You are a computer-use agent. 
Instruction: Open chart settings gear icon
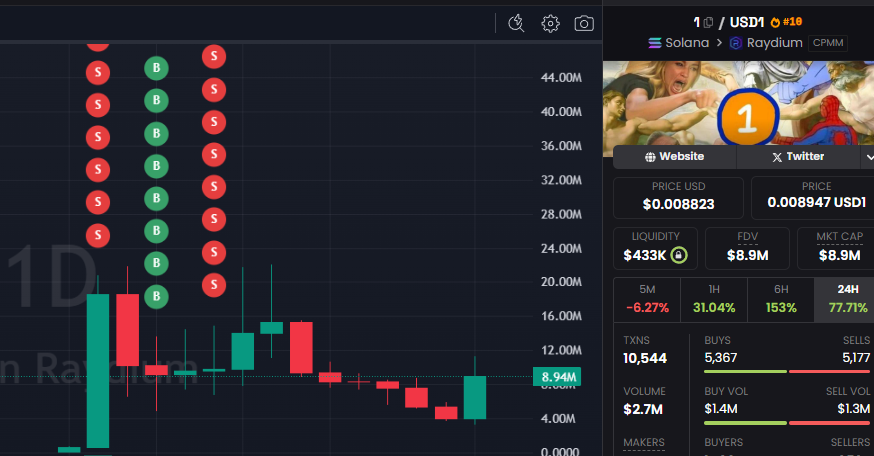coord(550,23)
